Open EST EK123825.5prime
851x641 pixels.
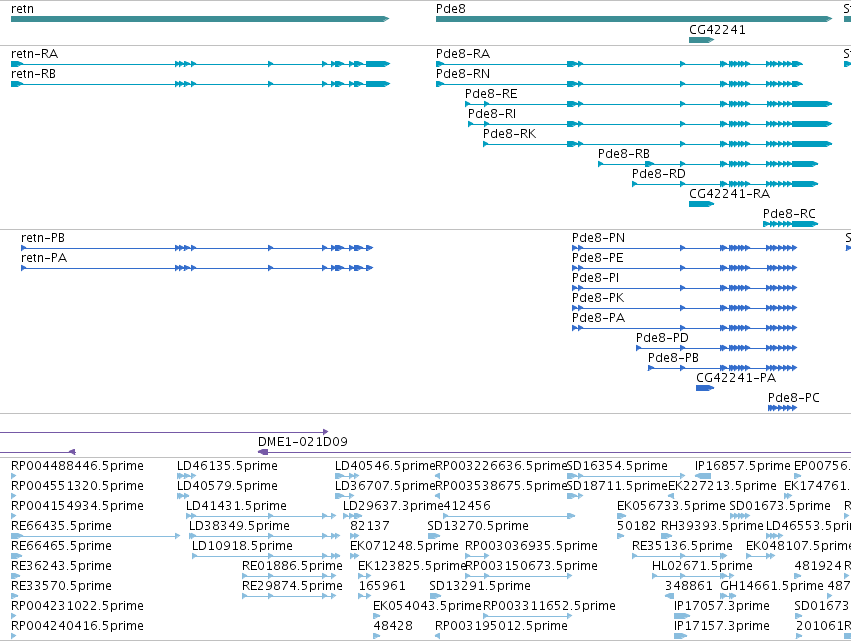pyautogui.click(x=412, y=566)
